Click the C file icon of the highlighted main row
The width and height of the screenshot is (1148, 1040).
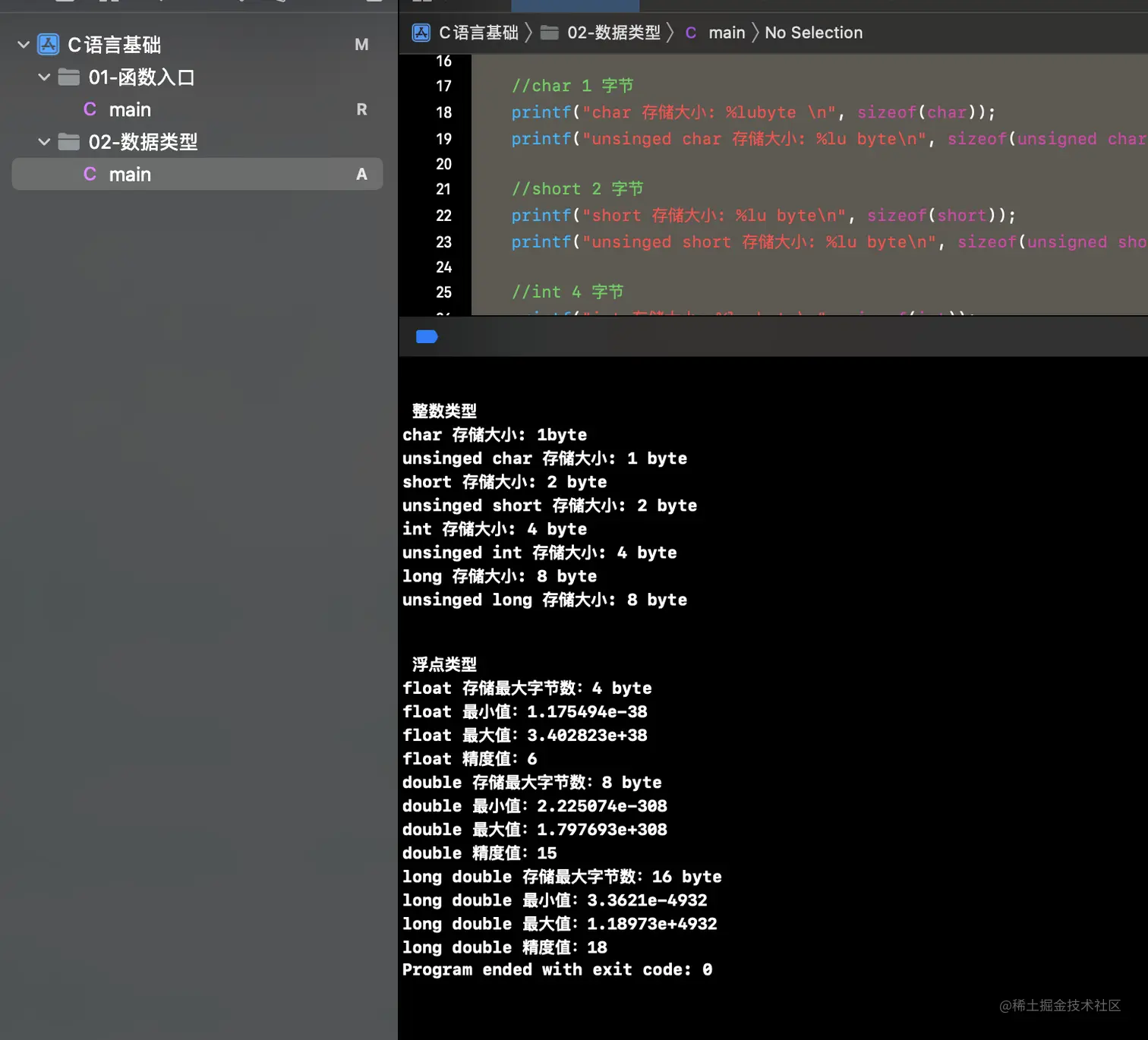click(x=90, y=175)
